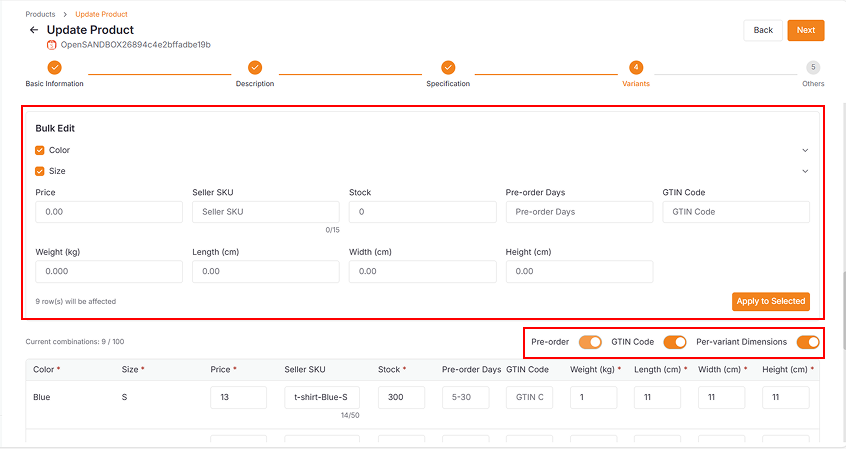This screenshot has height=449, width=846.
Task: Uncheck the Color checkbox in Bulk Edit
Action: pos(40,150)
